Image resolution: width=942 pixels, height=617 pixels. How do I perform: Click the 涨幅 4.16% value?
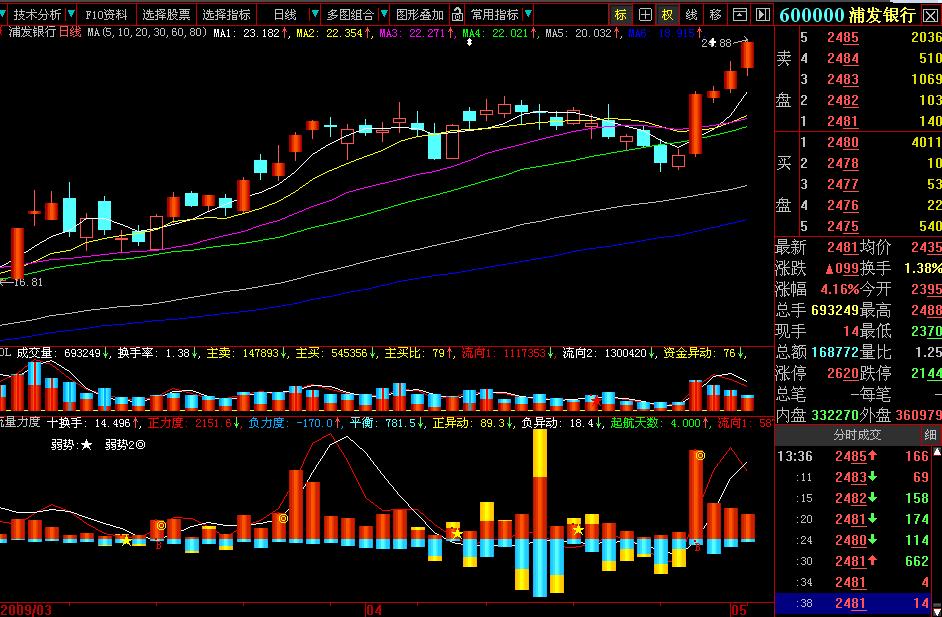[x=839, y=289]
